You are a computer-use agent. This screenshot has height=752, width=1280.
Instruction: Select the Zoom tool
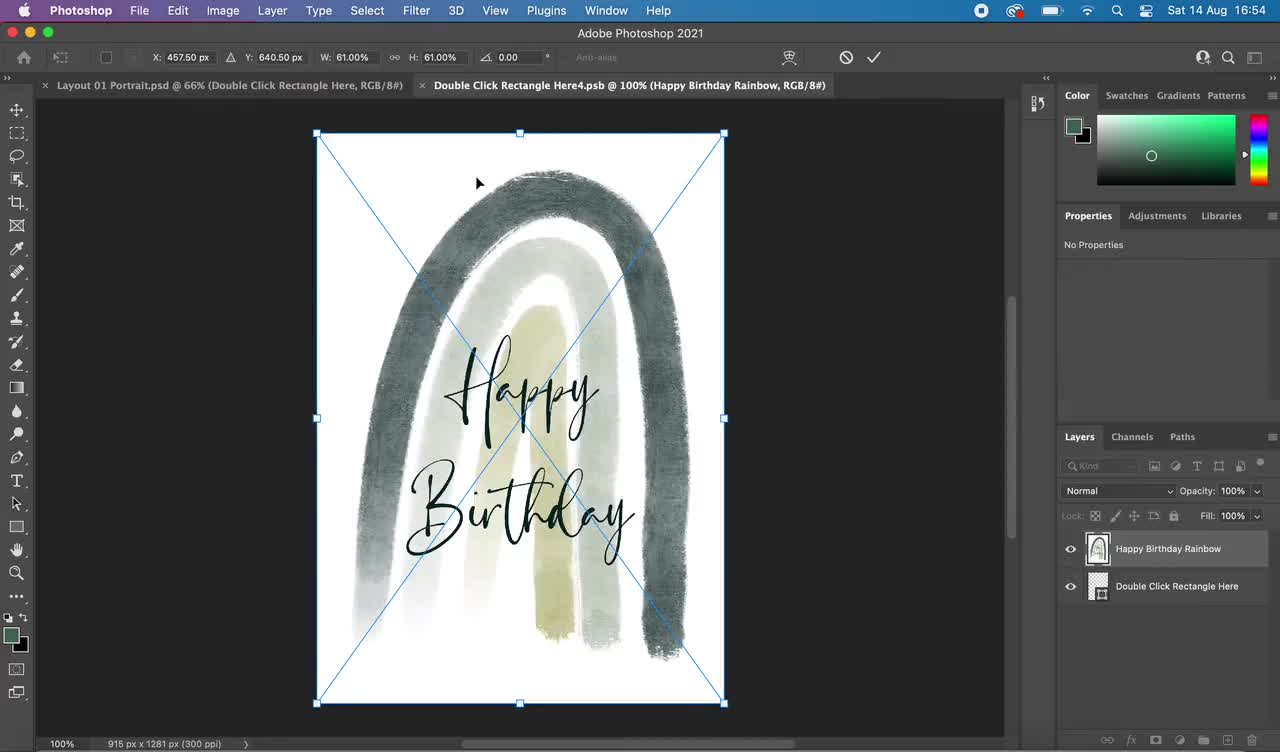17,573
